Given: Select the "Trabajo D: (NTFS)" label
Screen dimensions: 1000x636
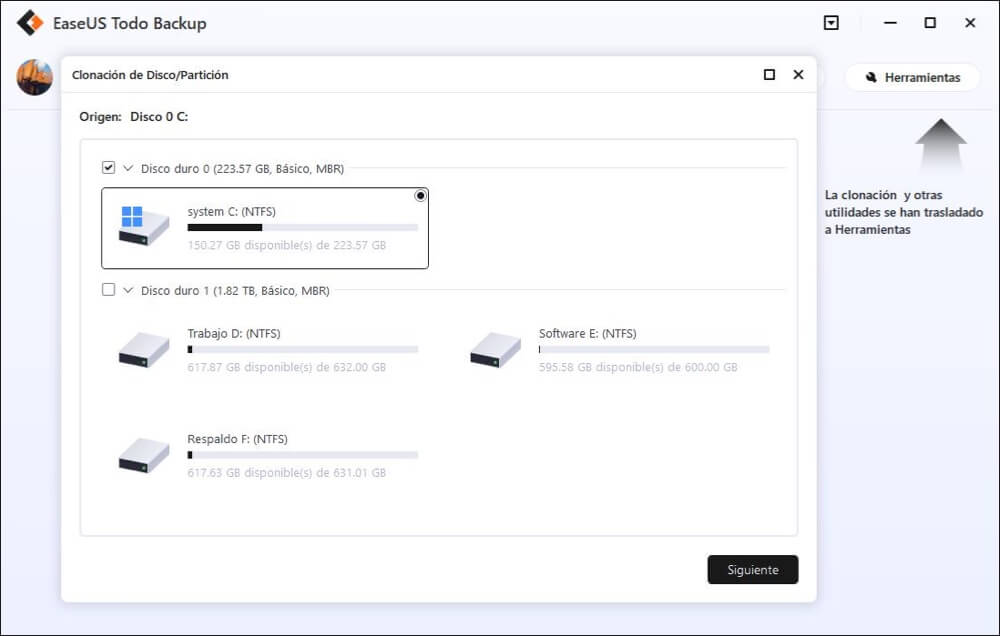Looking at the screenshot, I should [234, 334].
